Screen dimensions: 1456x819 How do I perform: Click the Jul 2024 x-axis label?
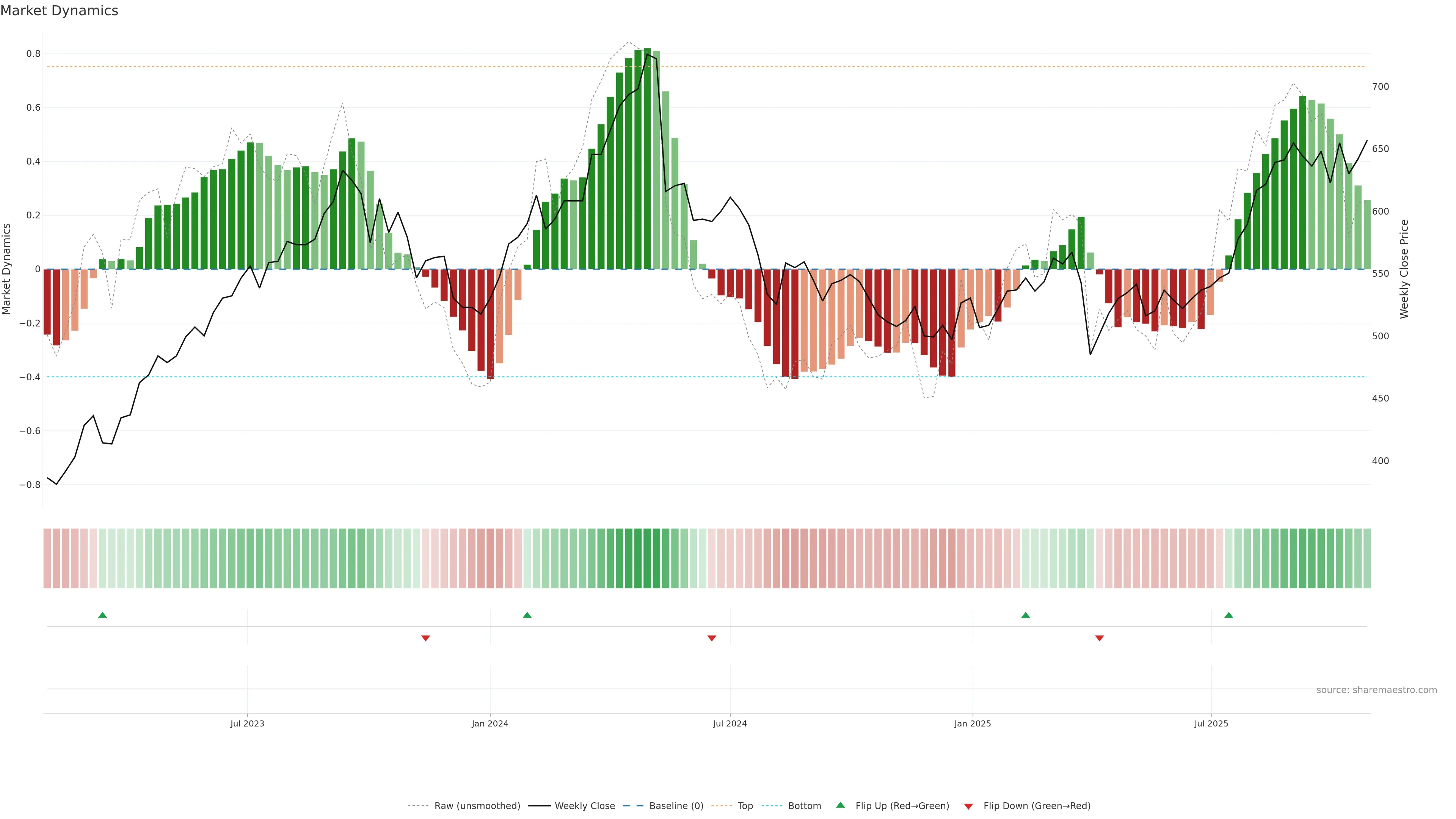tap(730, 723)
